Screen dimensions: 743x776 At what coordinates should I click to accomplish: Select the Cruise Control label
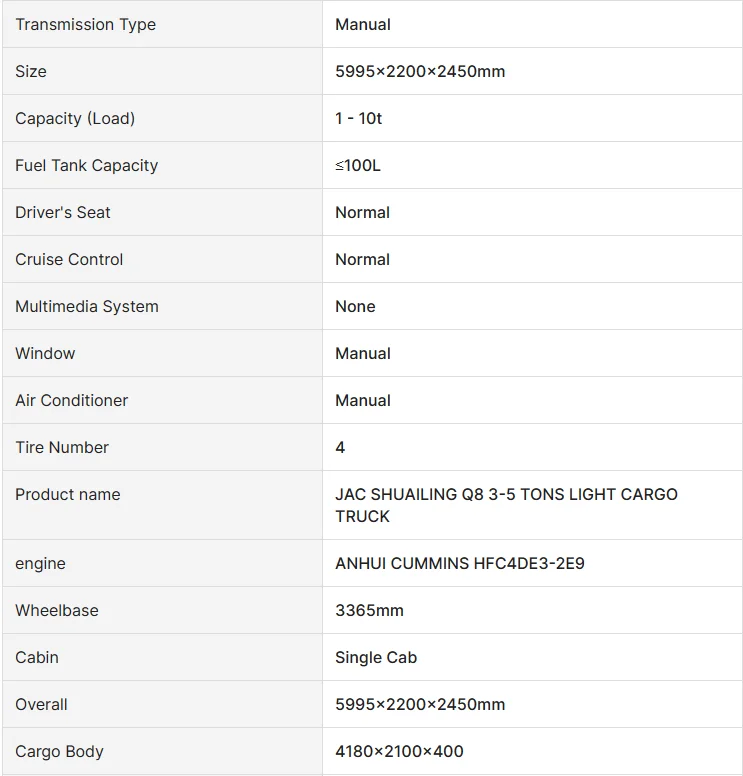point(69,259)
